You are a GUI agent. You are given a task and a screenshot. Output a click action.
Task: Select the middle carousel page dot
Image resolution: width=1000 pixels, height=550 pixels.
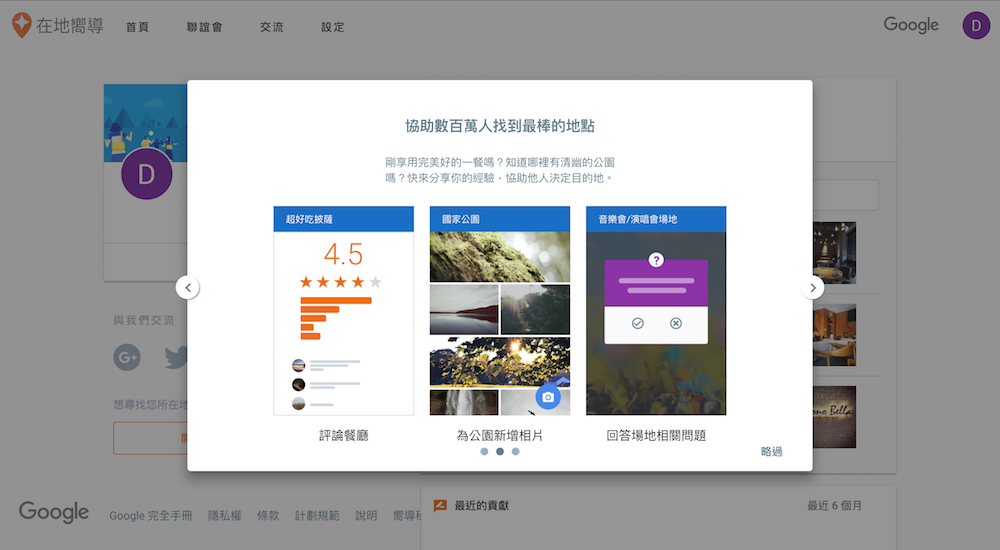(x=500, y=451)
